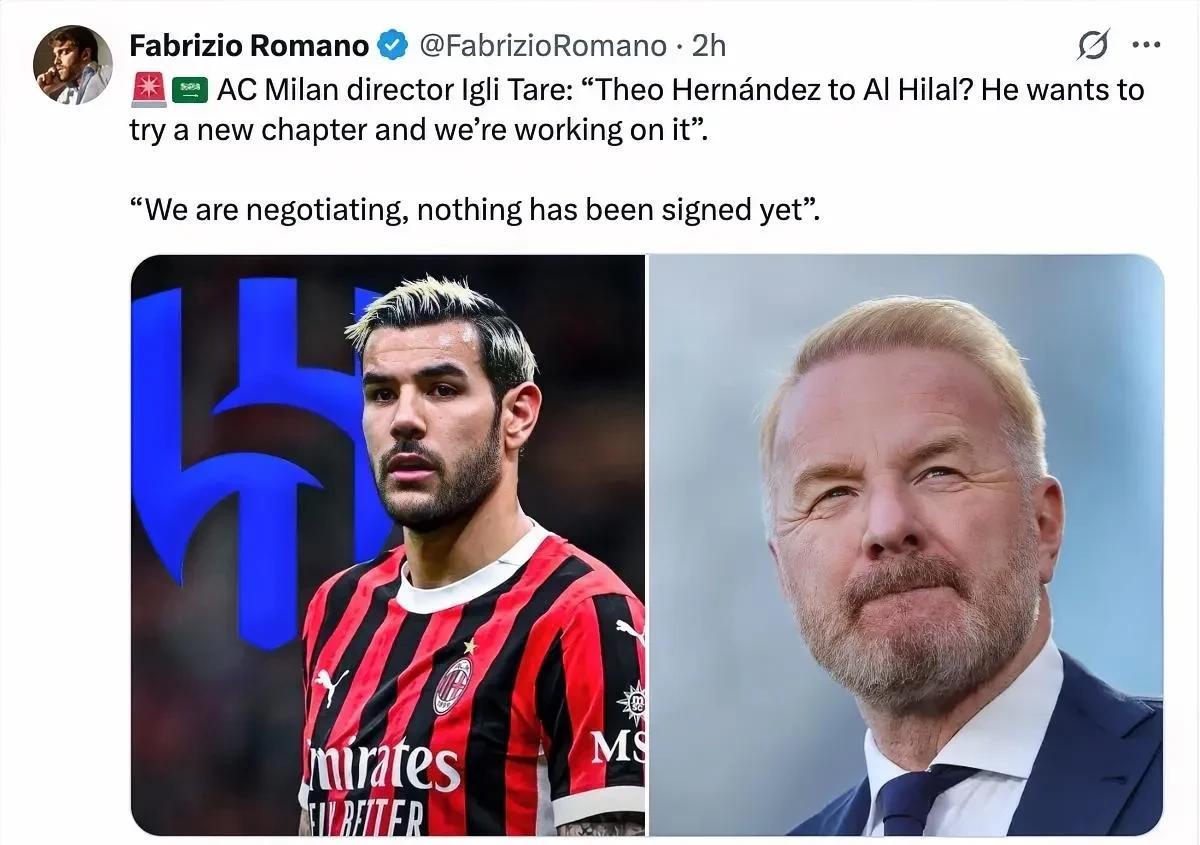1200x845 pixels.
Task: Click the red siren emoji
Action: point(148,90)
